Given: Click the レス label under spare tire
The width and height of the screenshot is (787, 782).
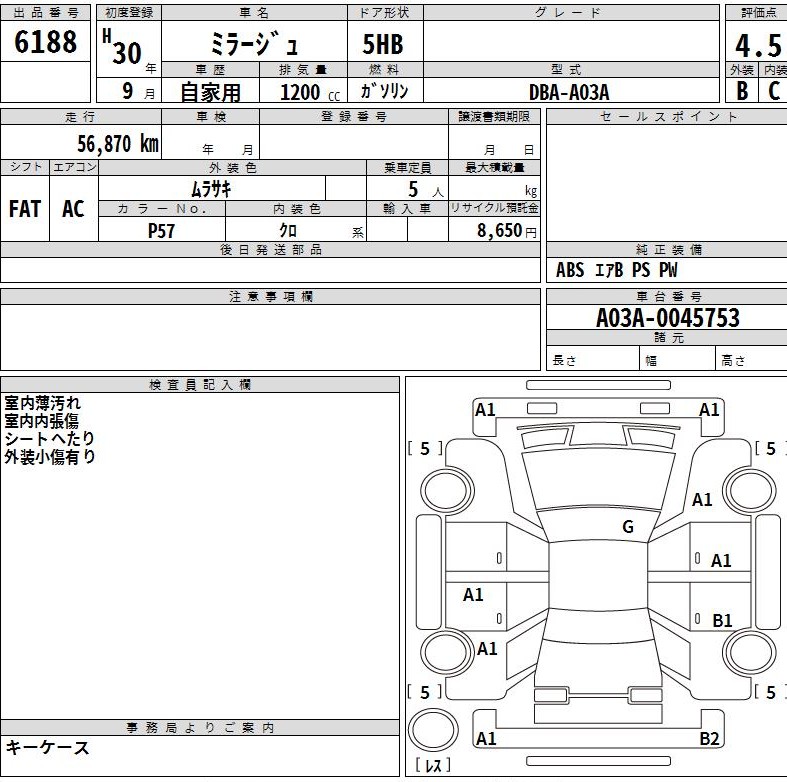Looking at the screenshot, I should tap(433, 765).
